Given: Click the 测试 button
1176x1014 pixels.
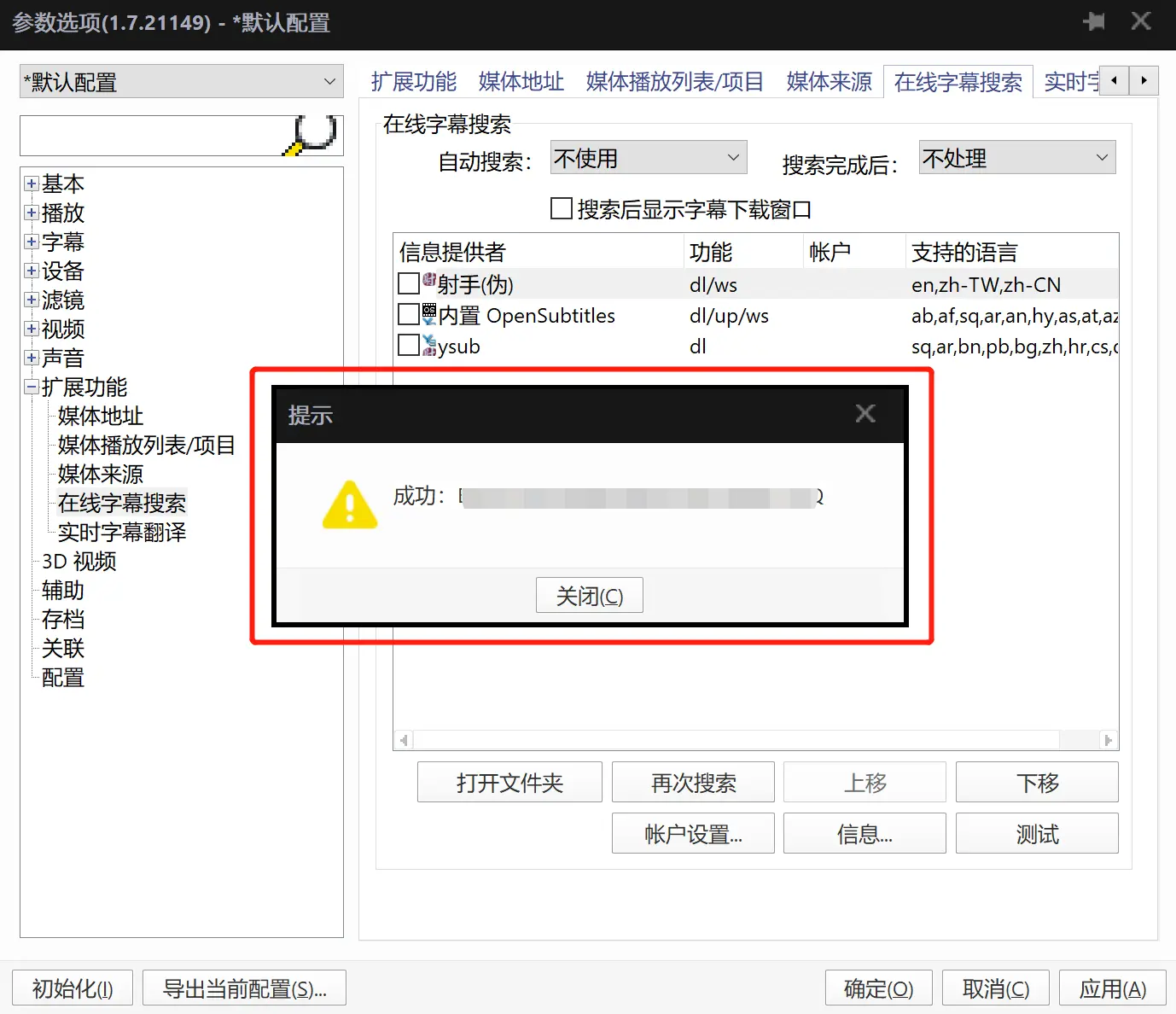Looking at the screenshot, I should (1037, 833).
